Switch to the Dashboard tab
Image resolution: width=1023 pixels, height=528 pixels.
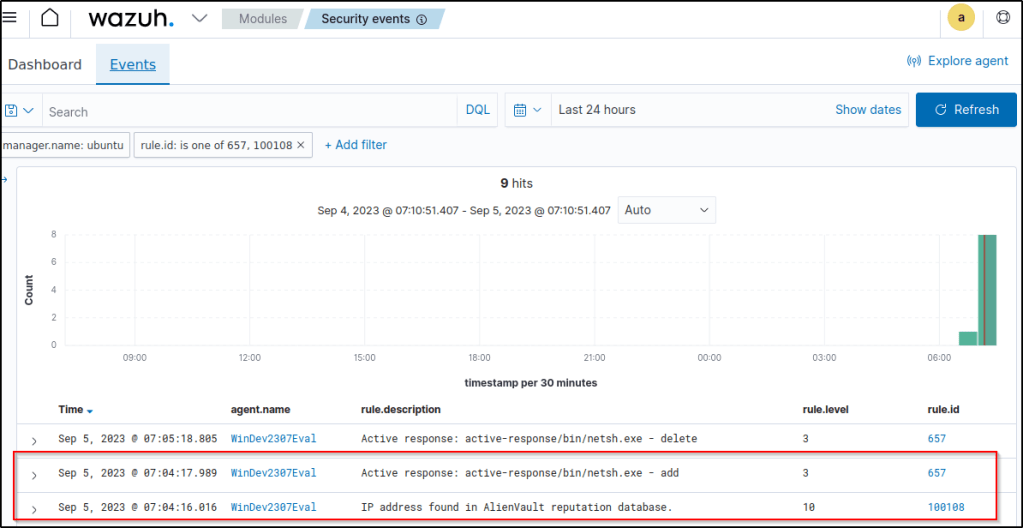coord(45,64)
